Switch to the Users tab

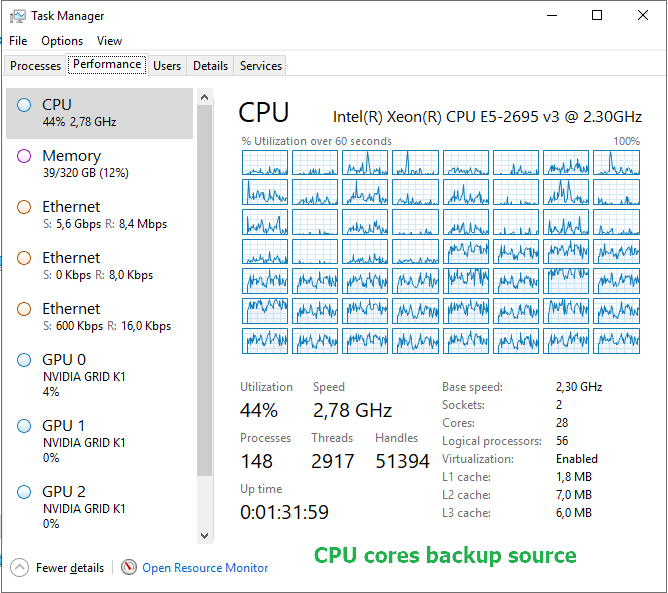click(167, 66)
